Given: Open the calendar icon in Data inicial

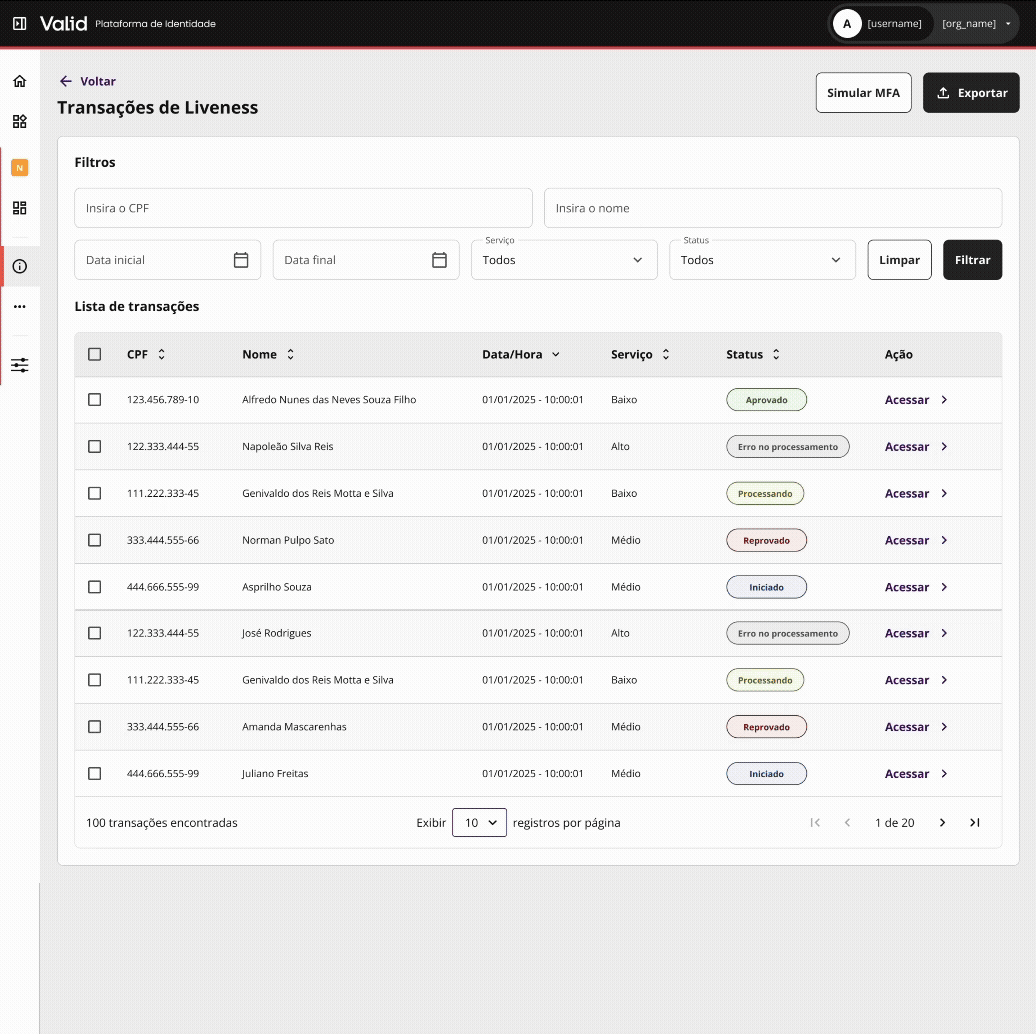Looking at the screenshot, I should tap(241, 260).
